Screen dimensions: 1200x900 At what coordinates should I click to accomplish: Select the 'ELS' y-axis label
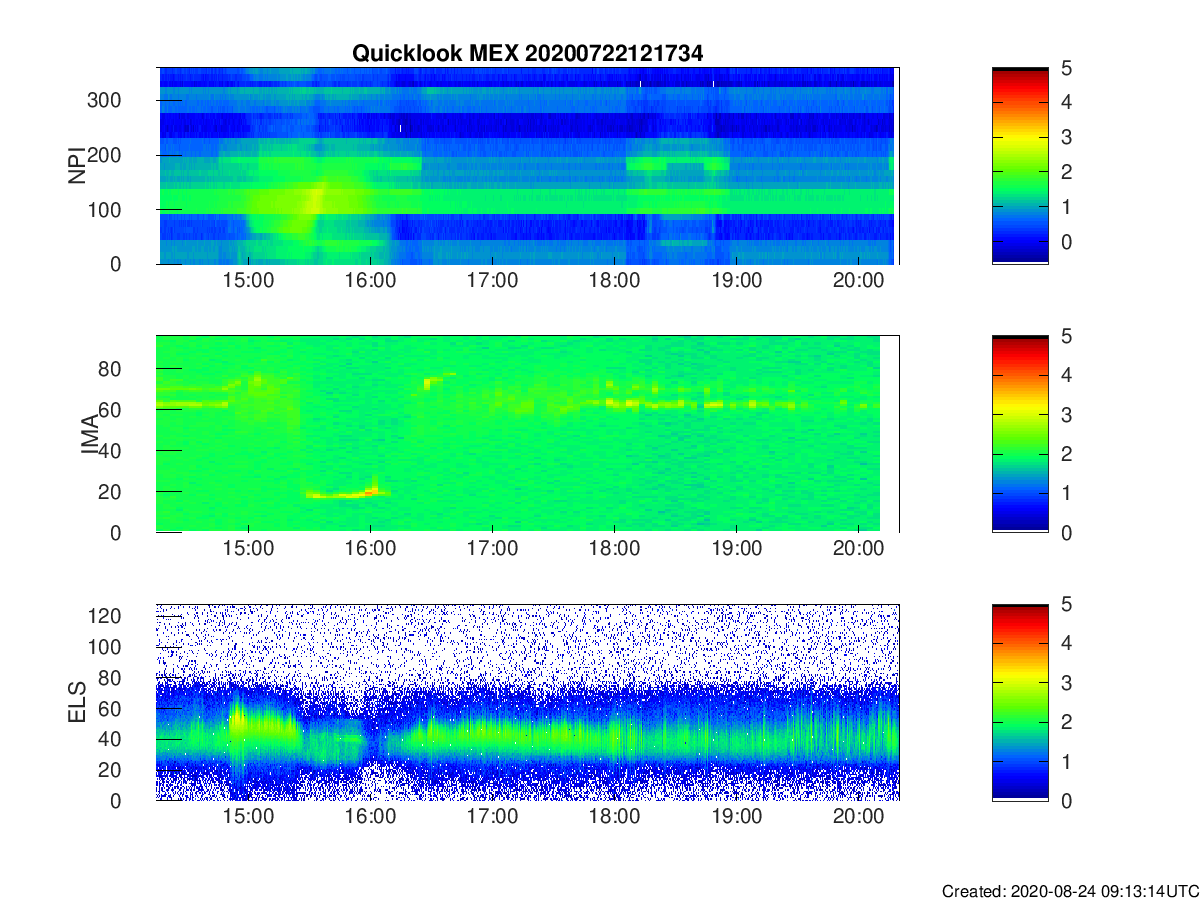click(x=75, y=702)
